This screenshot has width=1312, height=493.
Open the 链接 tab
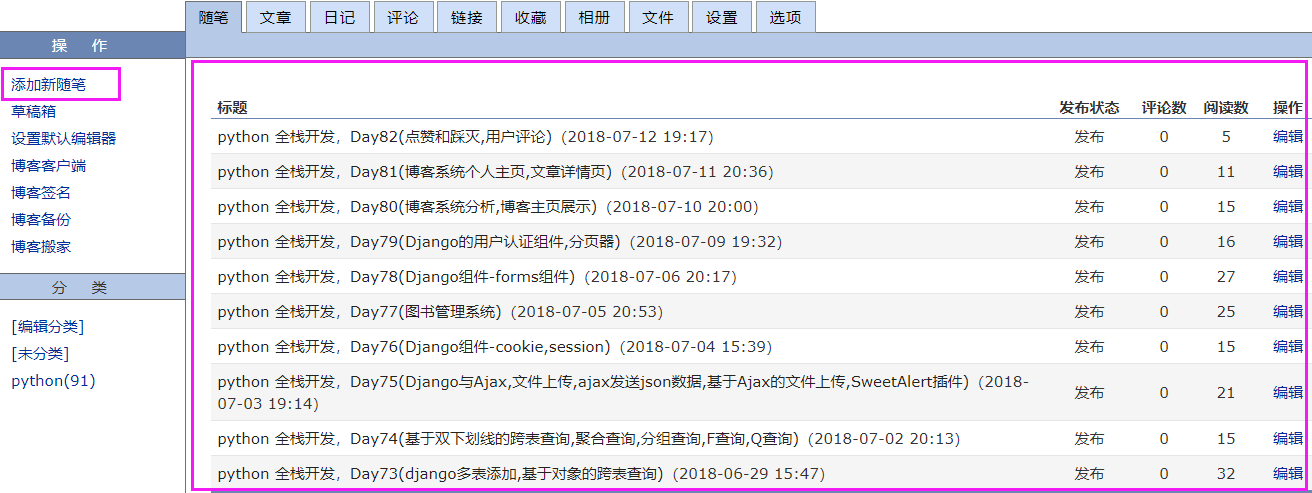click(x=466, y=17)
